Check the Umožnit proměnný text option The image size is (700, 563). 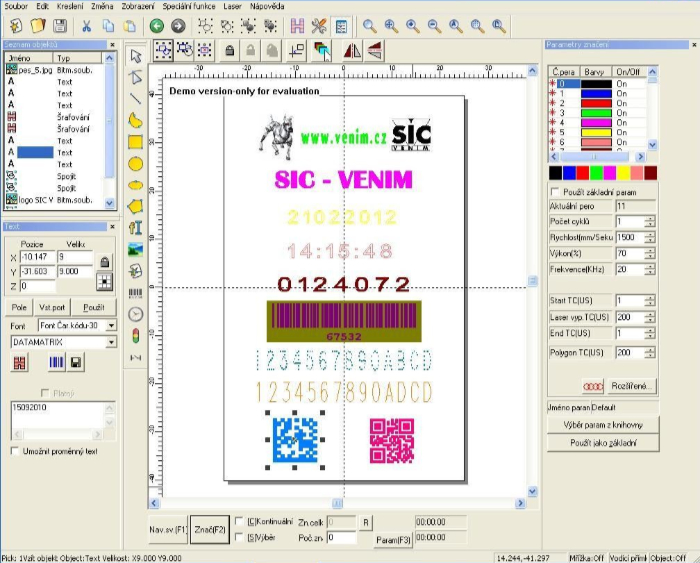13,451
